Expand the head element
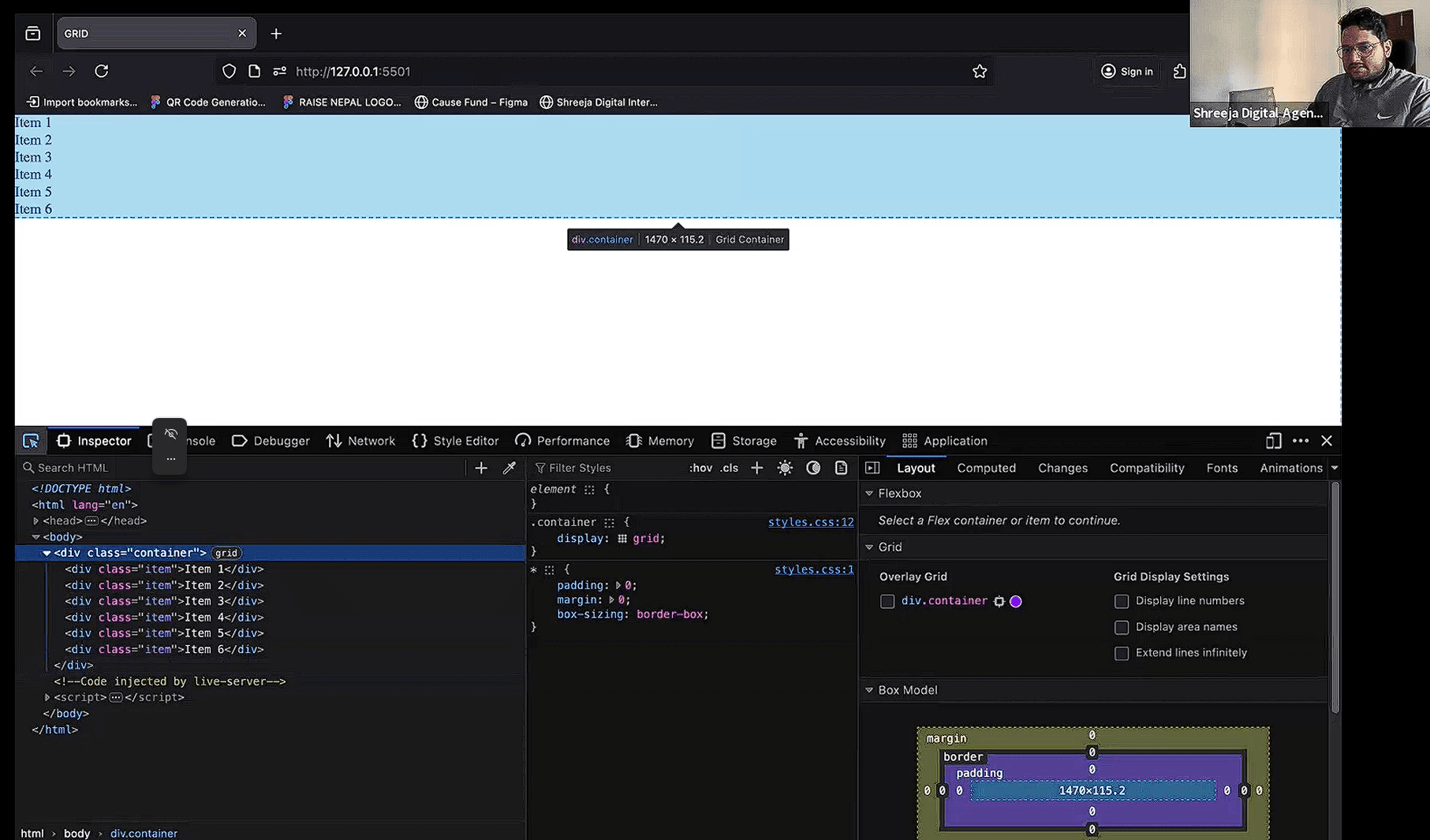Image resolution: width=1430 pixels, height=840 pixels. coord(35,521)
